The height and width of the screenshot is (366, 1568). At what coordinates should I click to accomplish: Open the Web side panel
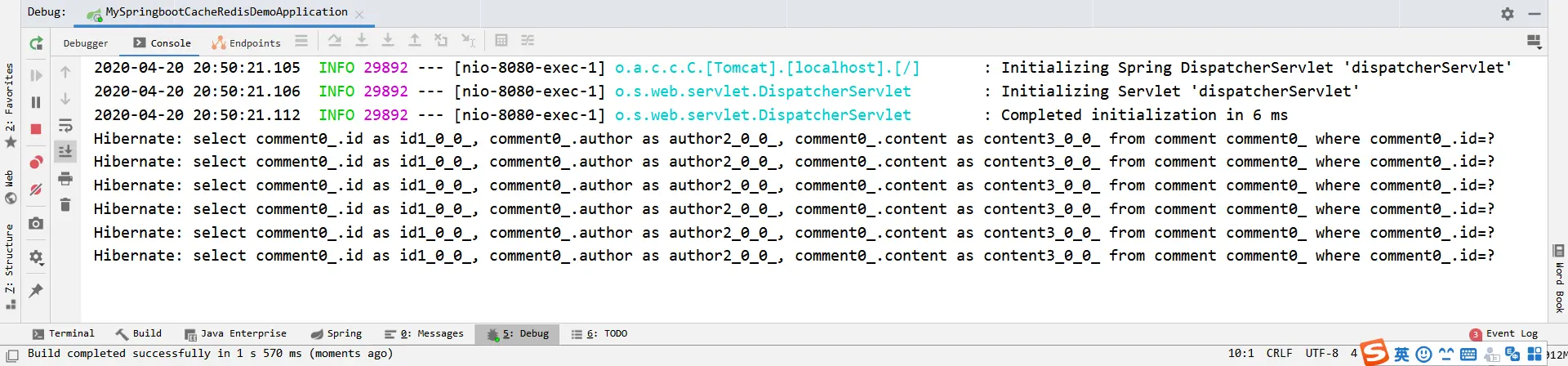pyautogui.click(x=10, y=188)
